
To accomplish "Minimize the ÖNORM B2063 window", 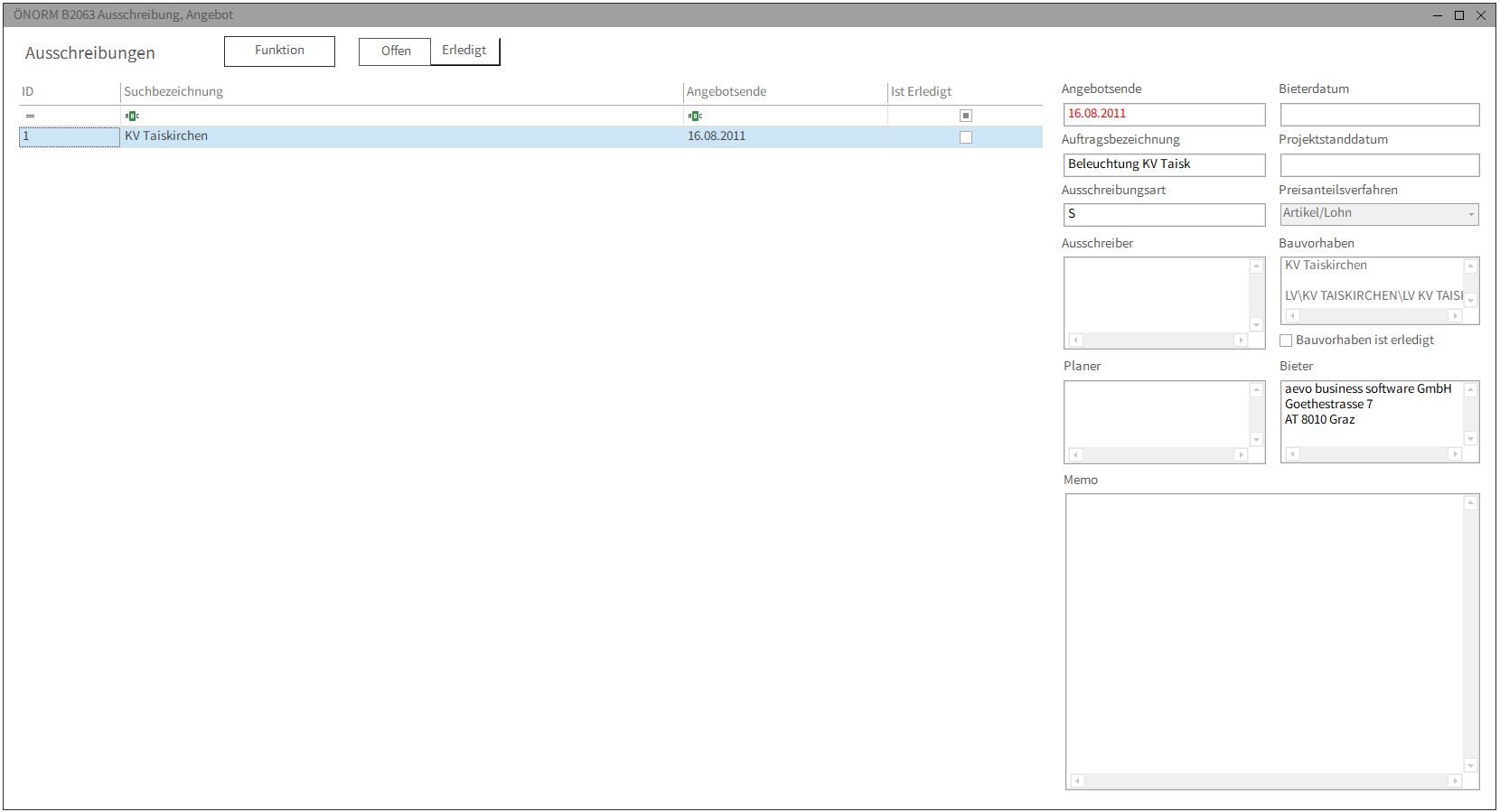I will (x=1437, y=15).
